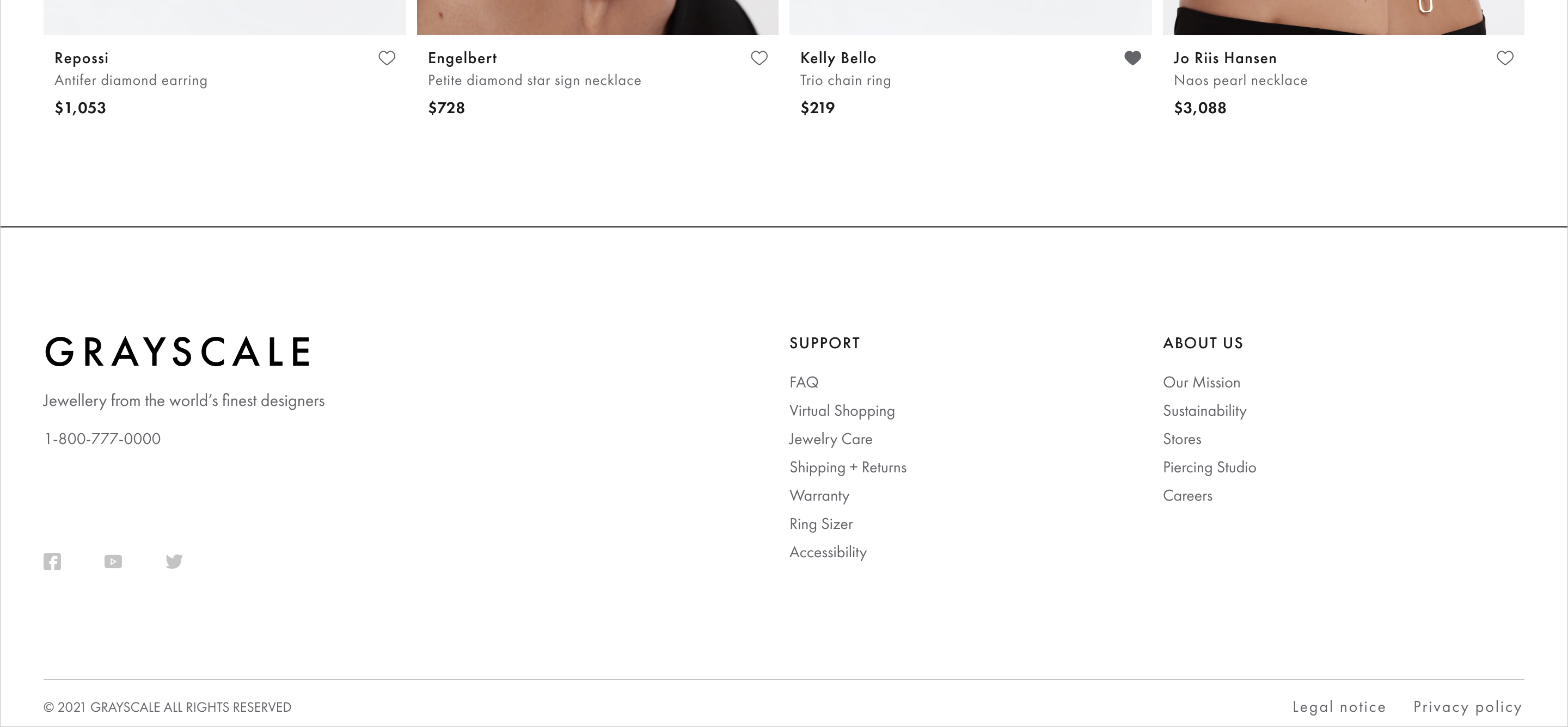Open the Privacy policy link

coord(1468,706)
